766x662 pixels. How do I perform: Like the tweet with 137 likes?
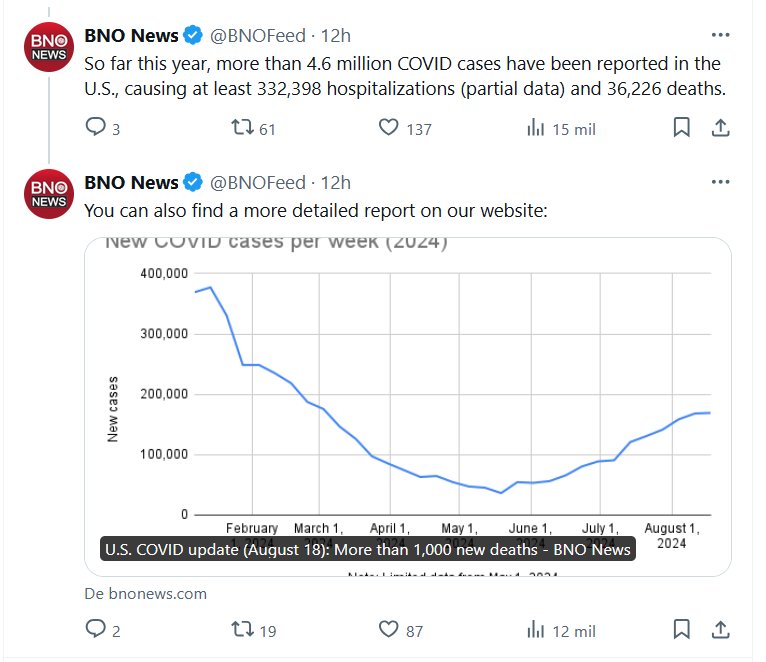click(x=388, y=128)
